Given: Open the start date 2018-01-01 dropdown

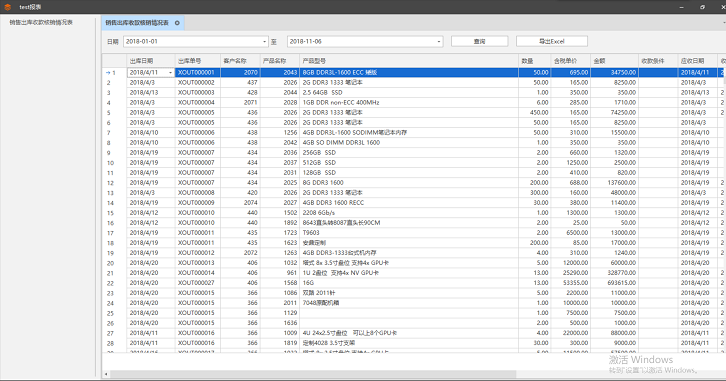Looking at the screenshot, I should [264, 42].
